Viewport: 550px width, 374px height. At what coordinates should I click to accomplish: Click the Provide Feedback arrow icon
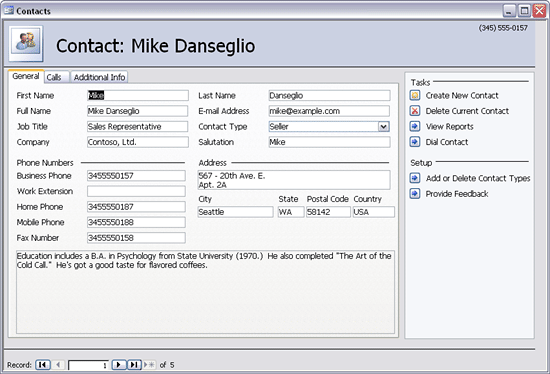click(415, 194)
